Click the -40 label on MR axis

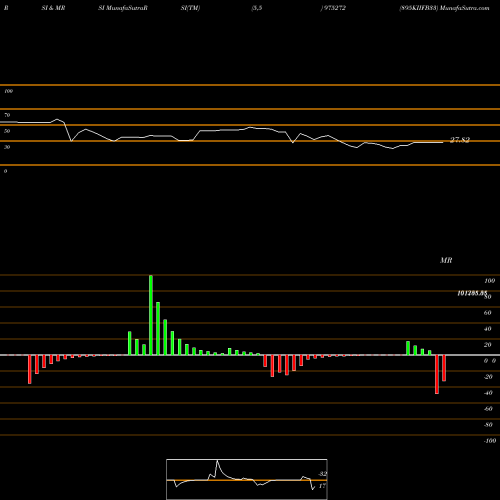click(x=488, y=393)
